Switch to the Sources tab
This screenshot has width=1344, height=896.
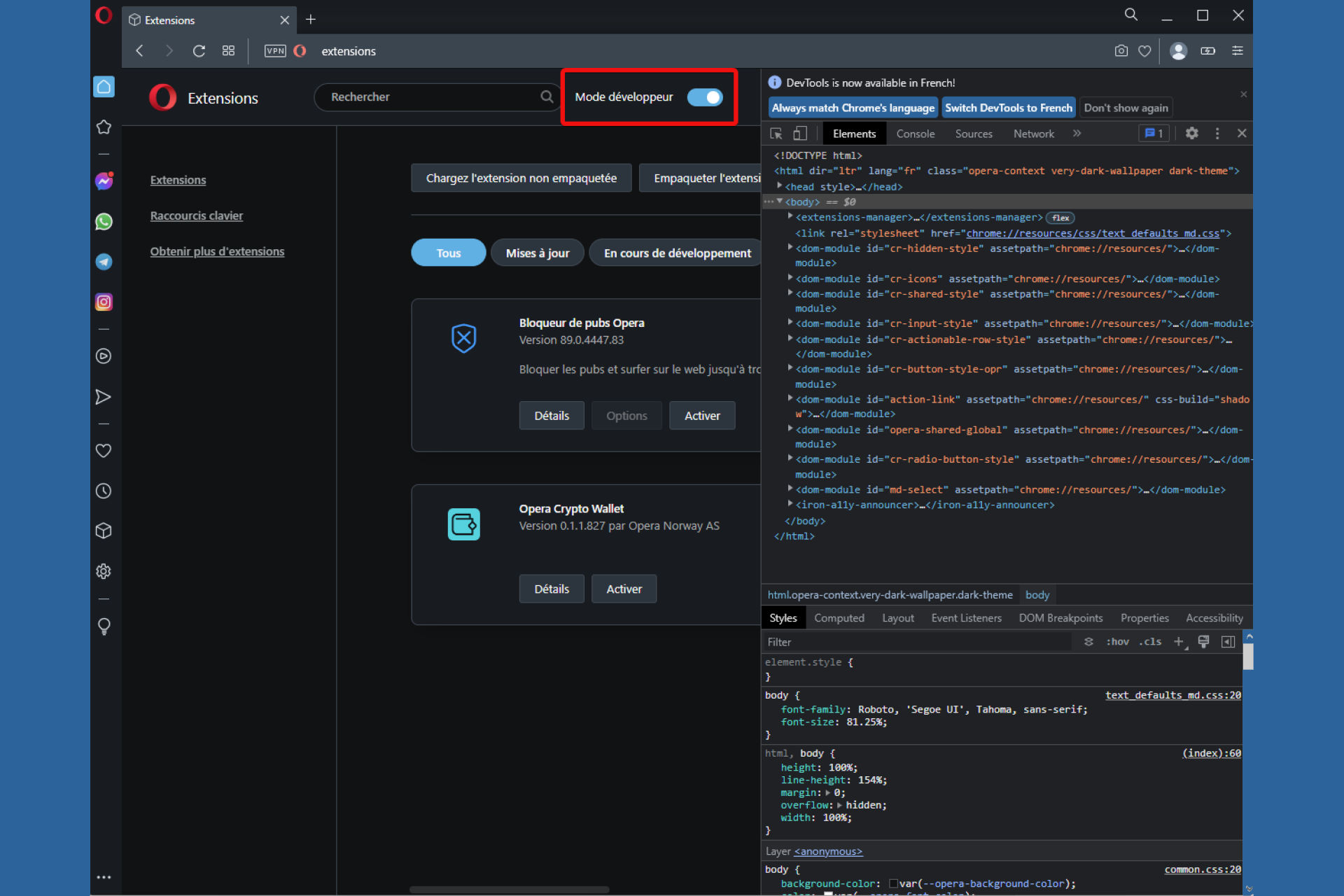tap(974, 134)
